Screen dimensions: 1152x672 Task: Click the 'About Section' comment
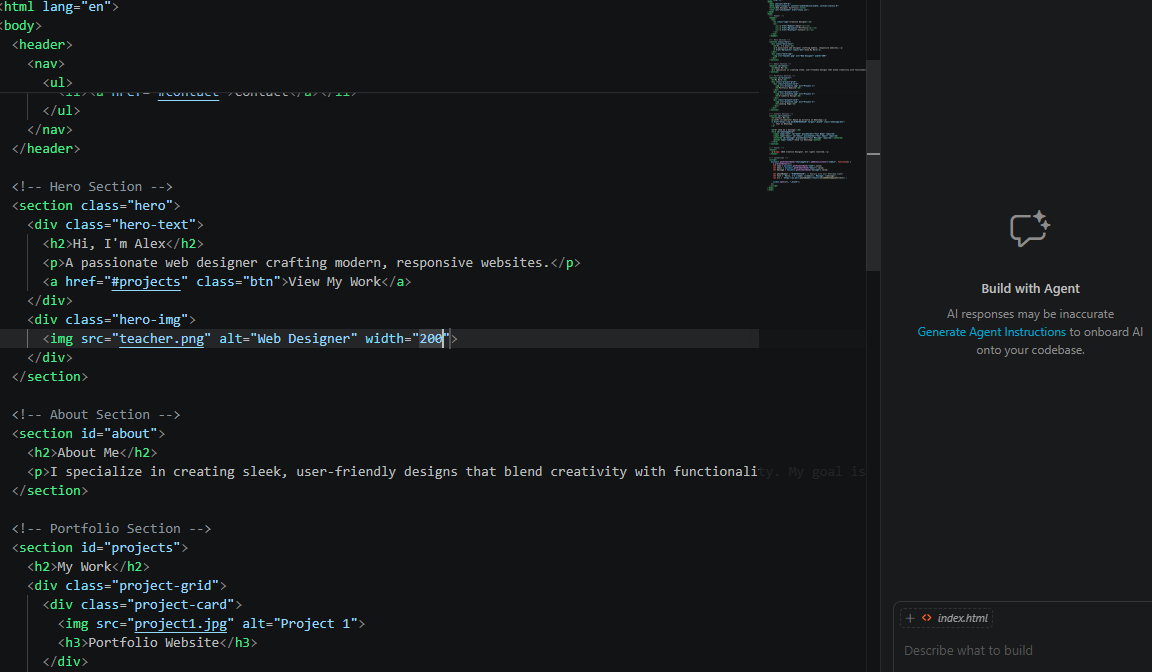pyautogui.click(x=96, y=415)
